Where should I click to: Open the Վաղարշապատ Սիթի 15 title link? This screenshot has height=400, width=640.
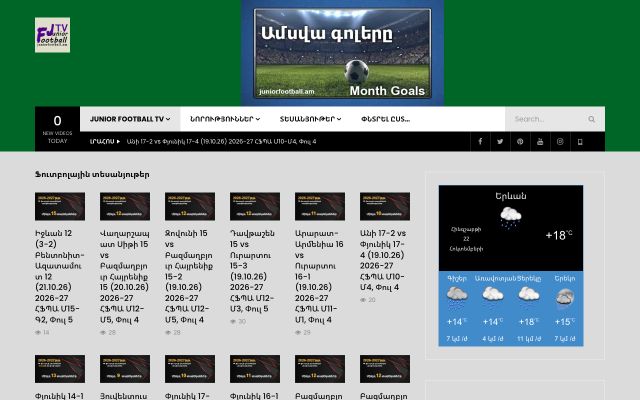[x=124, y=276]
